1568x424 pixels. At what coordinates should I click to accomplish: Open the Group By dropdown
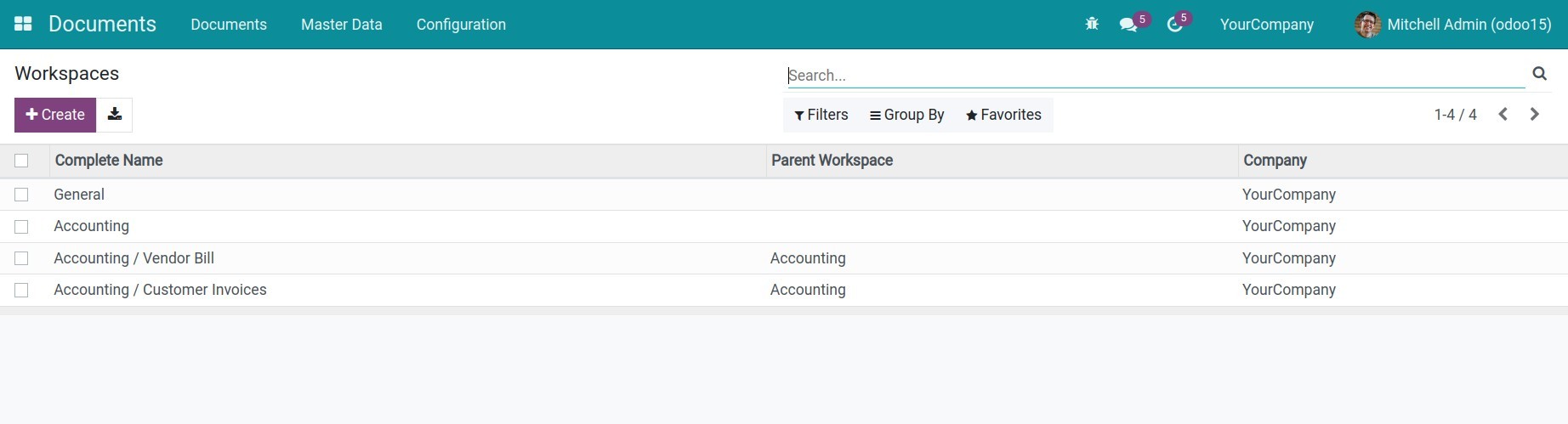click(906, 115)
